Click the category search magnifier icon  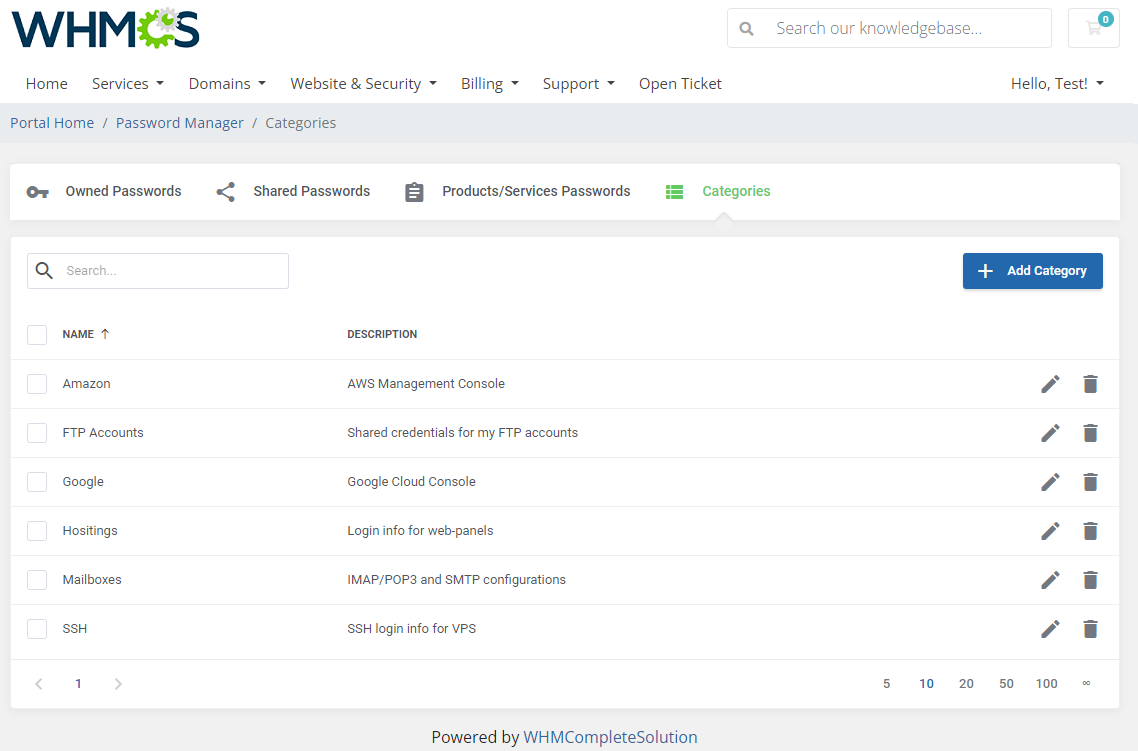pyautogui.click(x=44, y=271)
